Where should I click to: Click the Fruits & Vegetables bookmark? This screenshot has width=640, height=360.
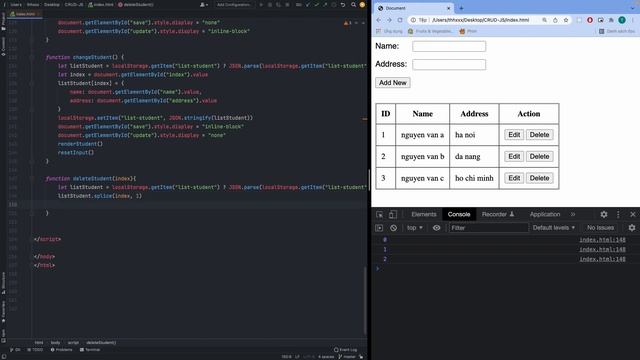point(430,31)
